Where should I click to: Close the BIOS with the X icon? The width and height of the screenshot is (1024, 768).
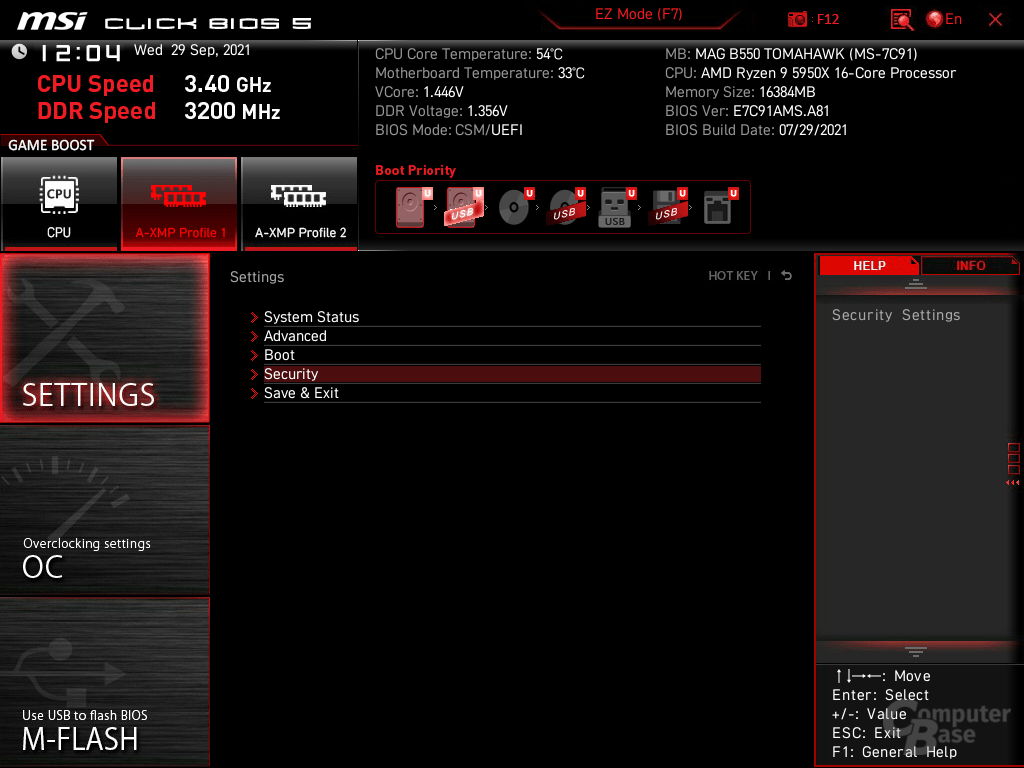click(995, 20)
